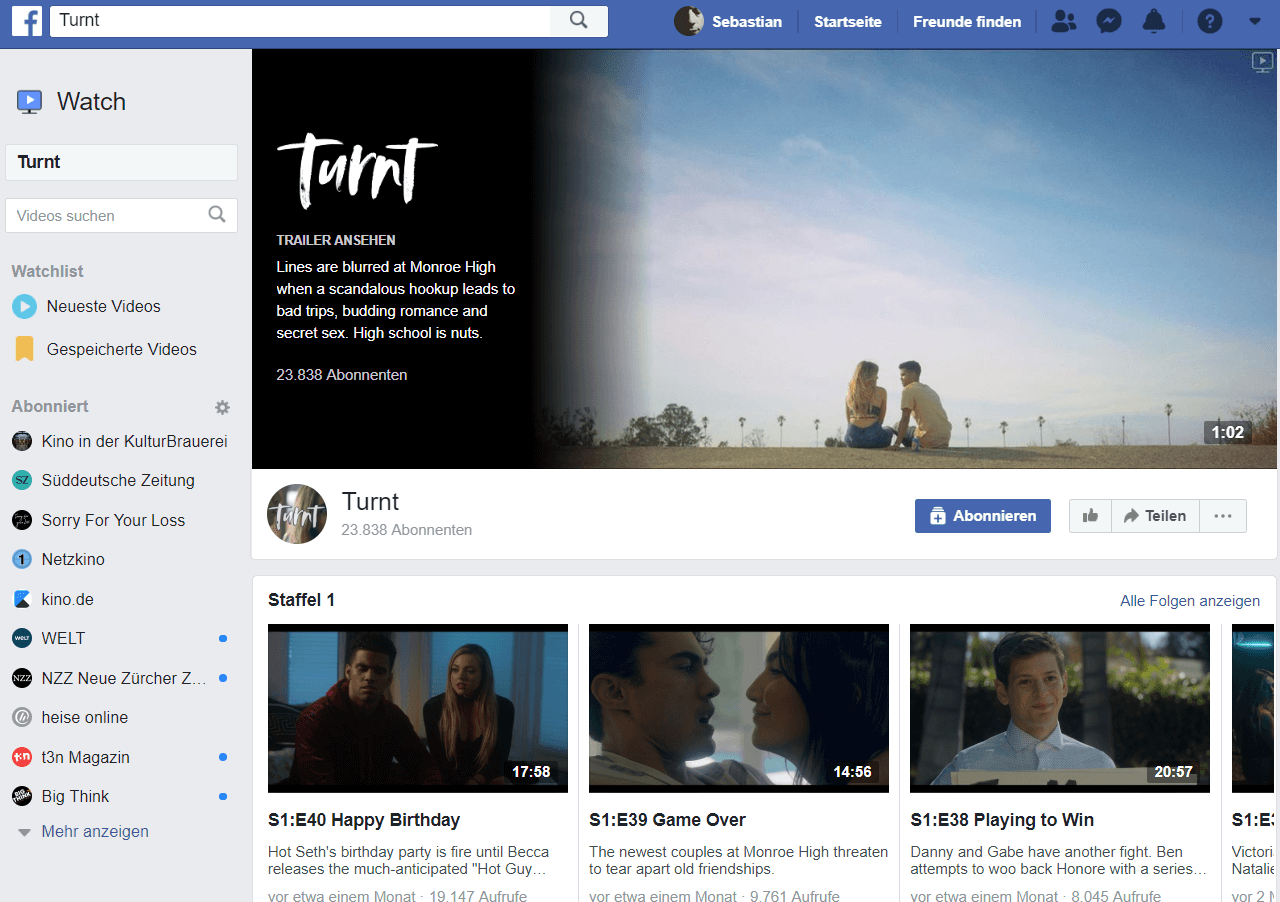Click 23.838 Abonnenten under Turnt title

click(x=406, y=530)
